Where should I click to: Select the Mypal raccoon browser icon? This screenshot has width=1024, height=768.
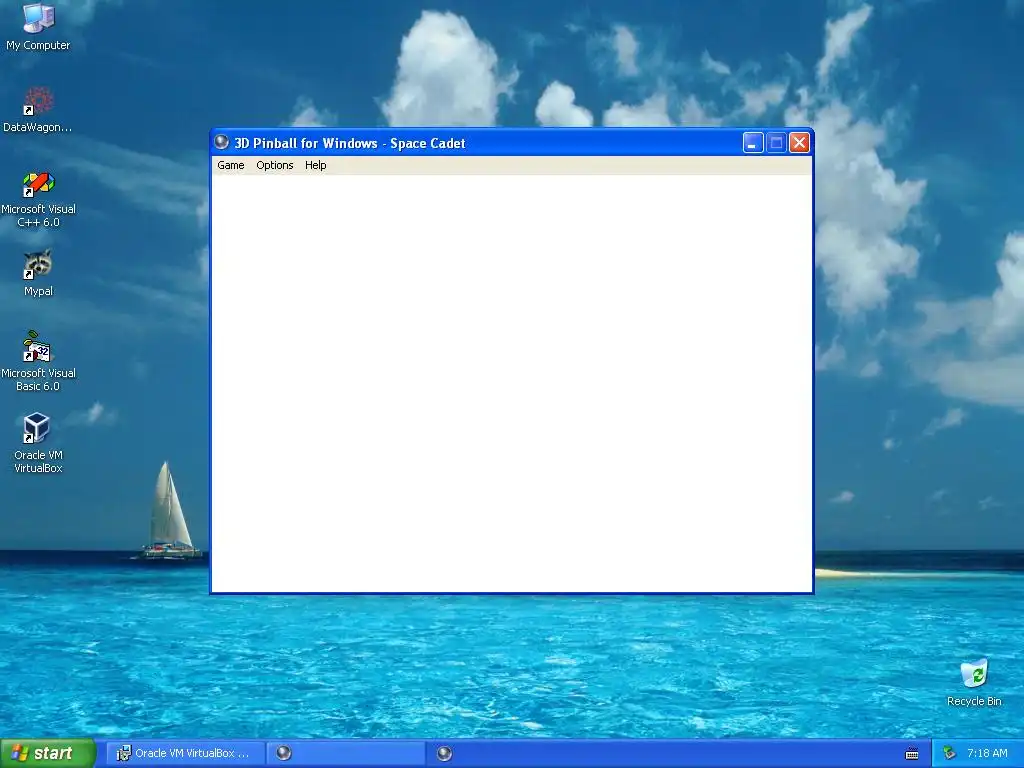(x=38, y=273)
